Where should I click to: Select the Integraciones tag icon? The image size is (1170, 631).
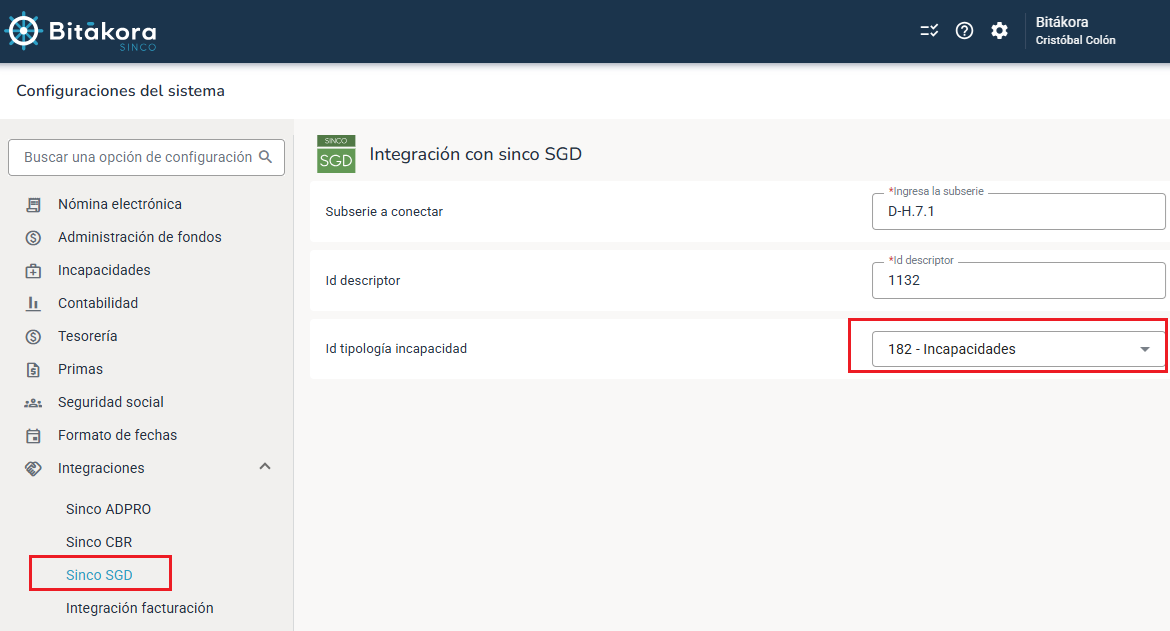point(32,468)
